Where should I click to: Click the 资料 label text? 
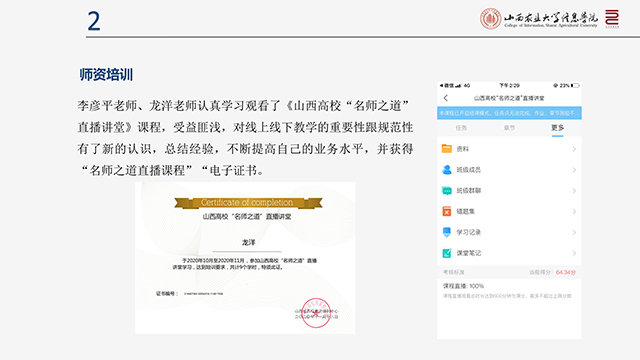tap(462, 149)
